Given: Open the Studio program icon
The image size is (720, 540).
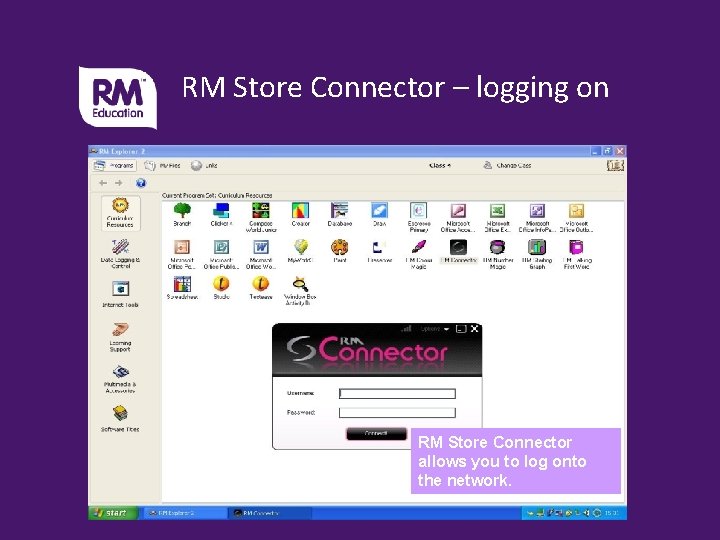Looking at the screenshot, I should point(221,288).
